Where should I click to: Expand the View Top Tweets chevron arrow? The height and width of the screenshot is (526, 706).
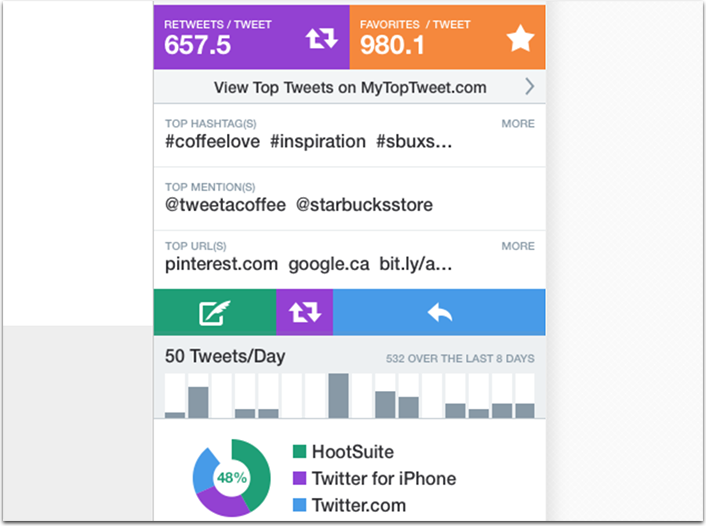(530, 87)
